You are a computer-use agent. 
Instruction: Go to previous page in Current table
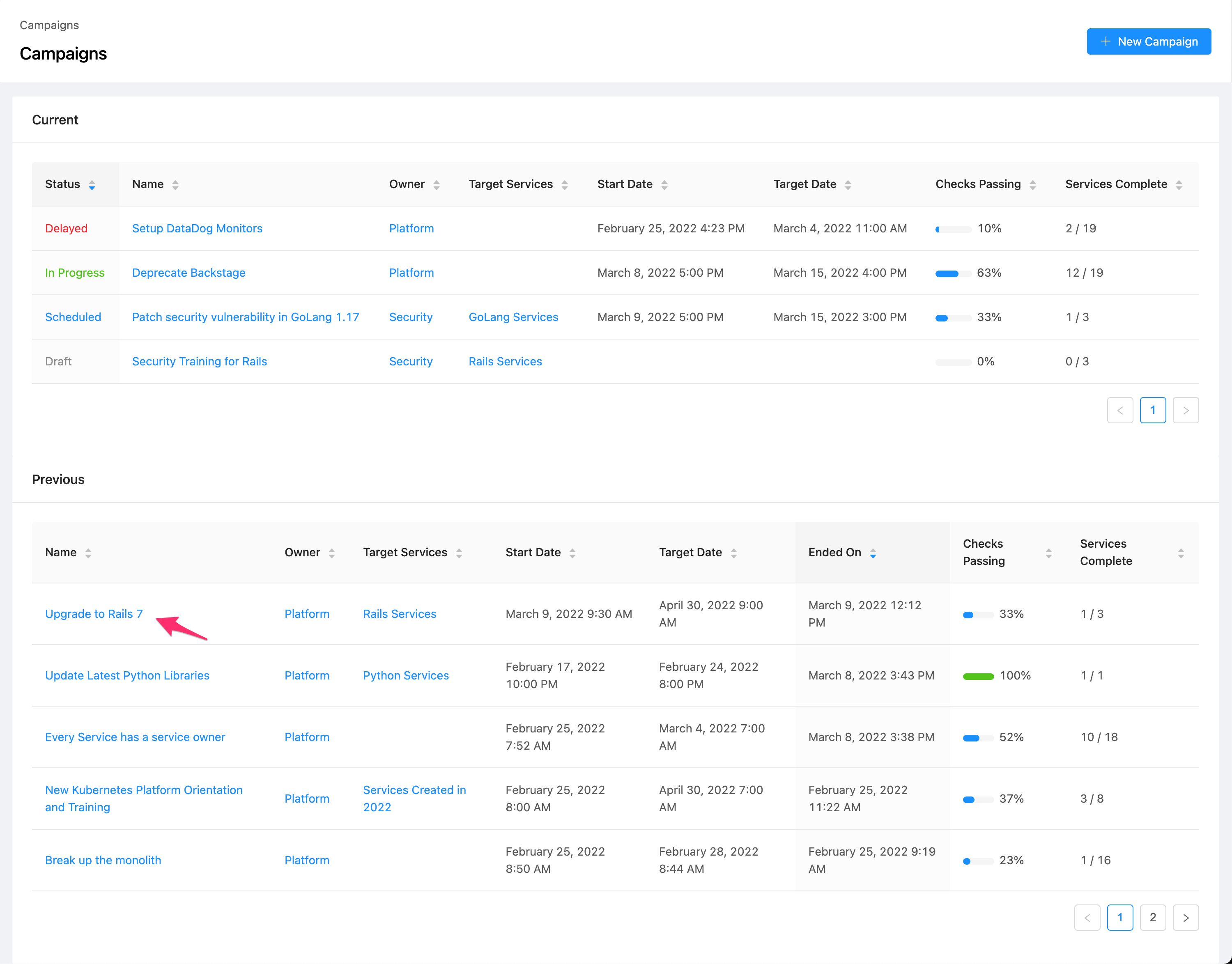1120,410
